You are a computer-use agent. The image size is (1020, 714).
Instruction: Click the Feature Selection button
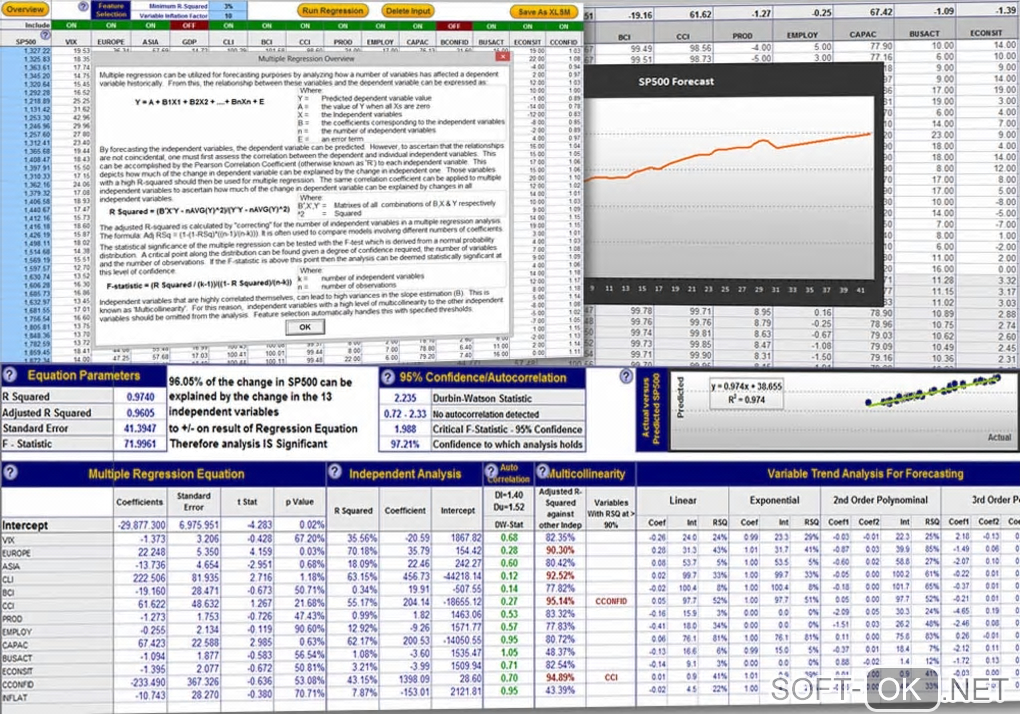coord(111,10)
